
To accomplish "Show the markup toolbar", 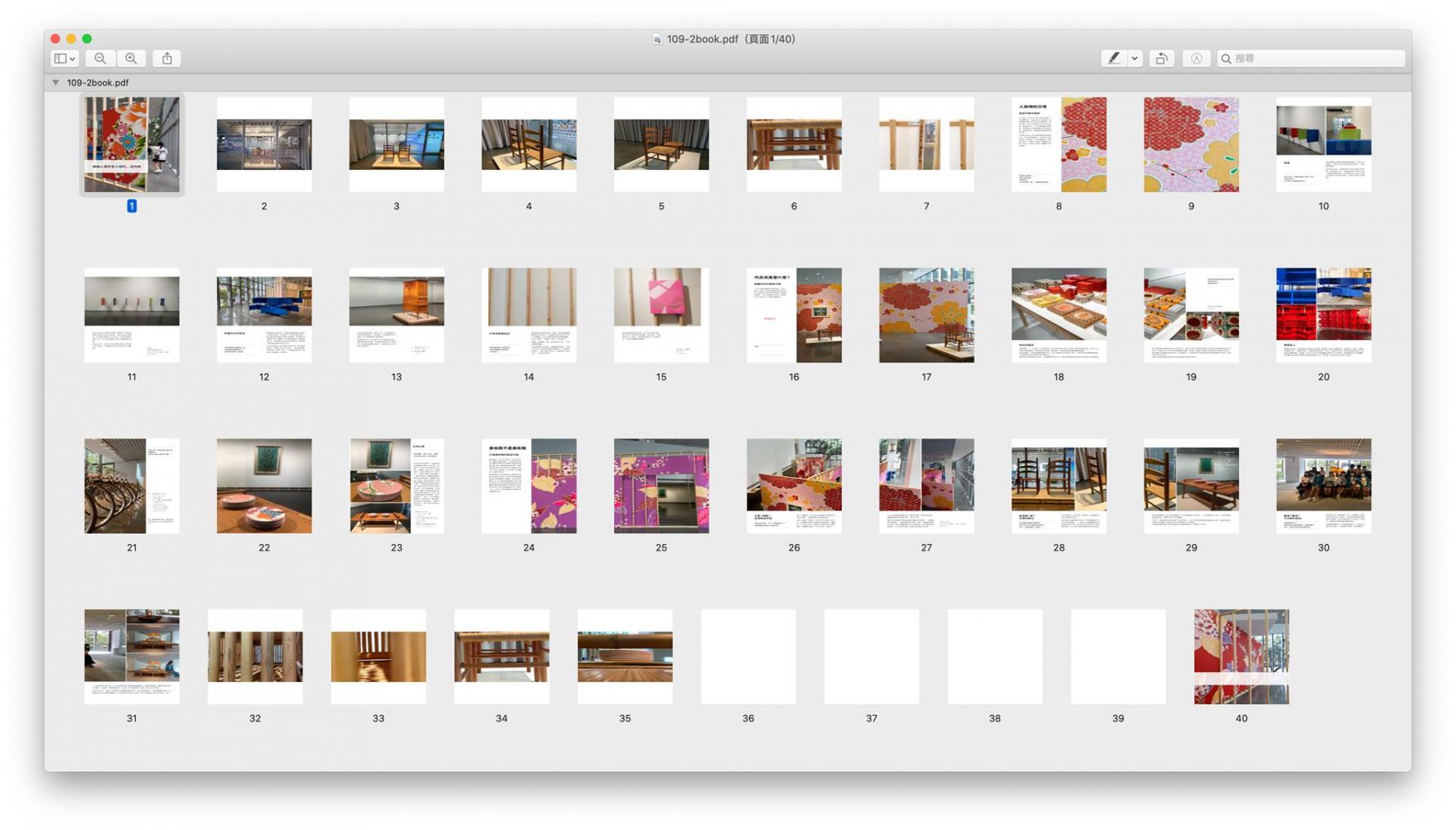I will pyautogui.click(x=1196, y=58).
